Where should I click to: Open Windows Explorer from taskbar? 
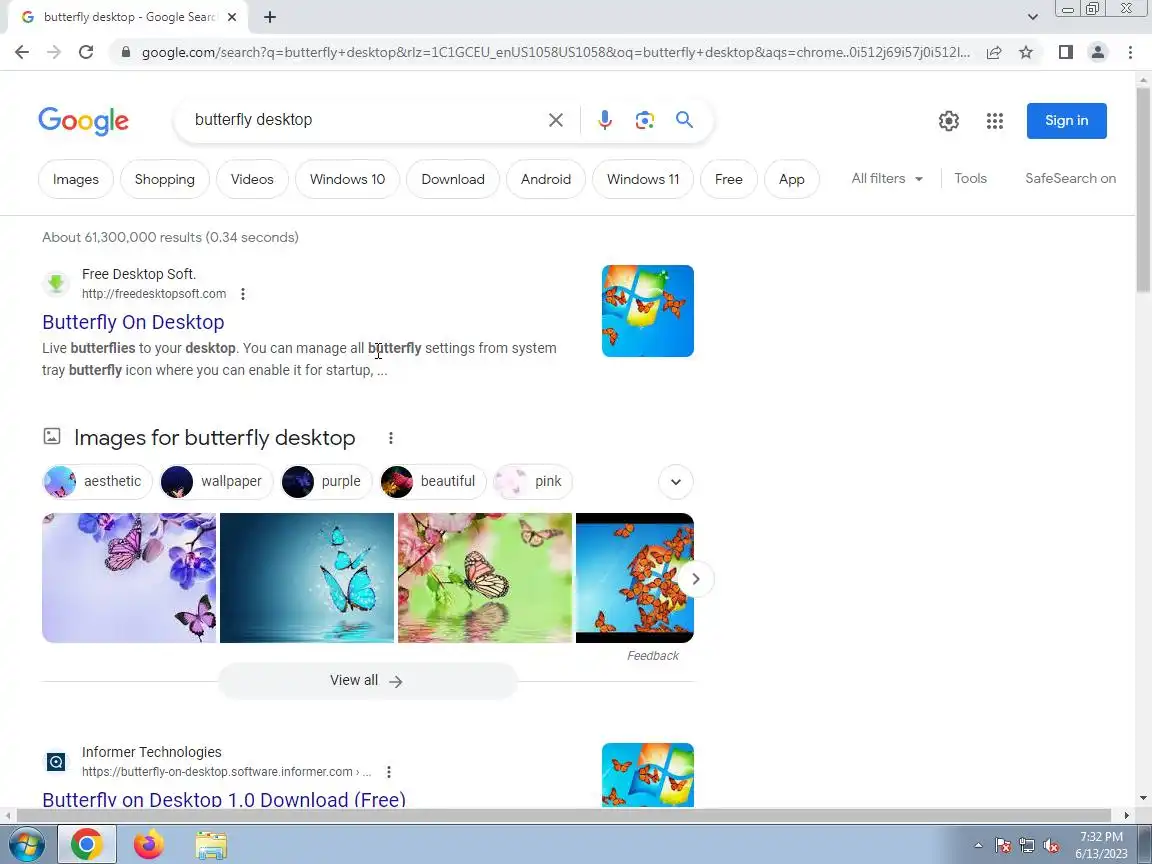click(211, 846)
